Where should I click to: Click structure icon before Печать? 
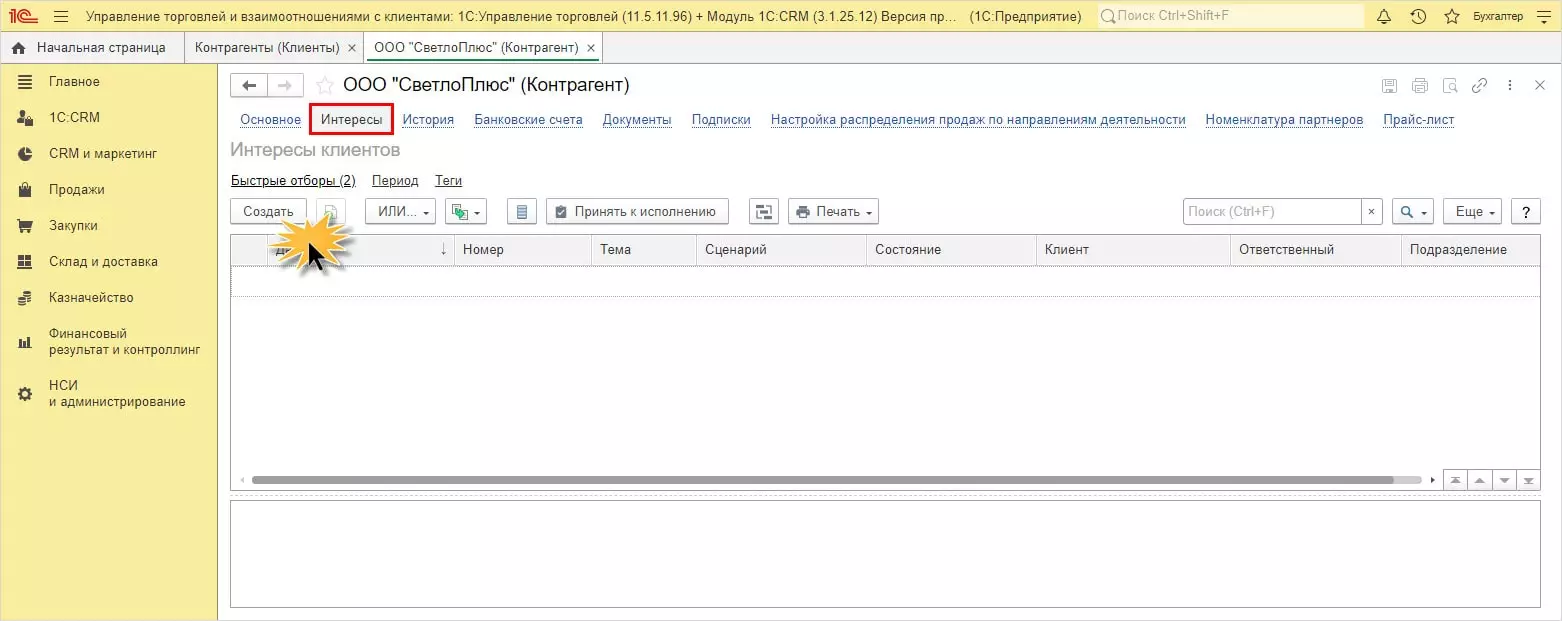pyautogui.click(x=763, y=211)
